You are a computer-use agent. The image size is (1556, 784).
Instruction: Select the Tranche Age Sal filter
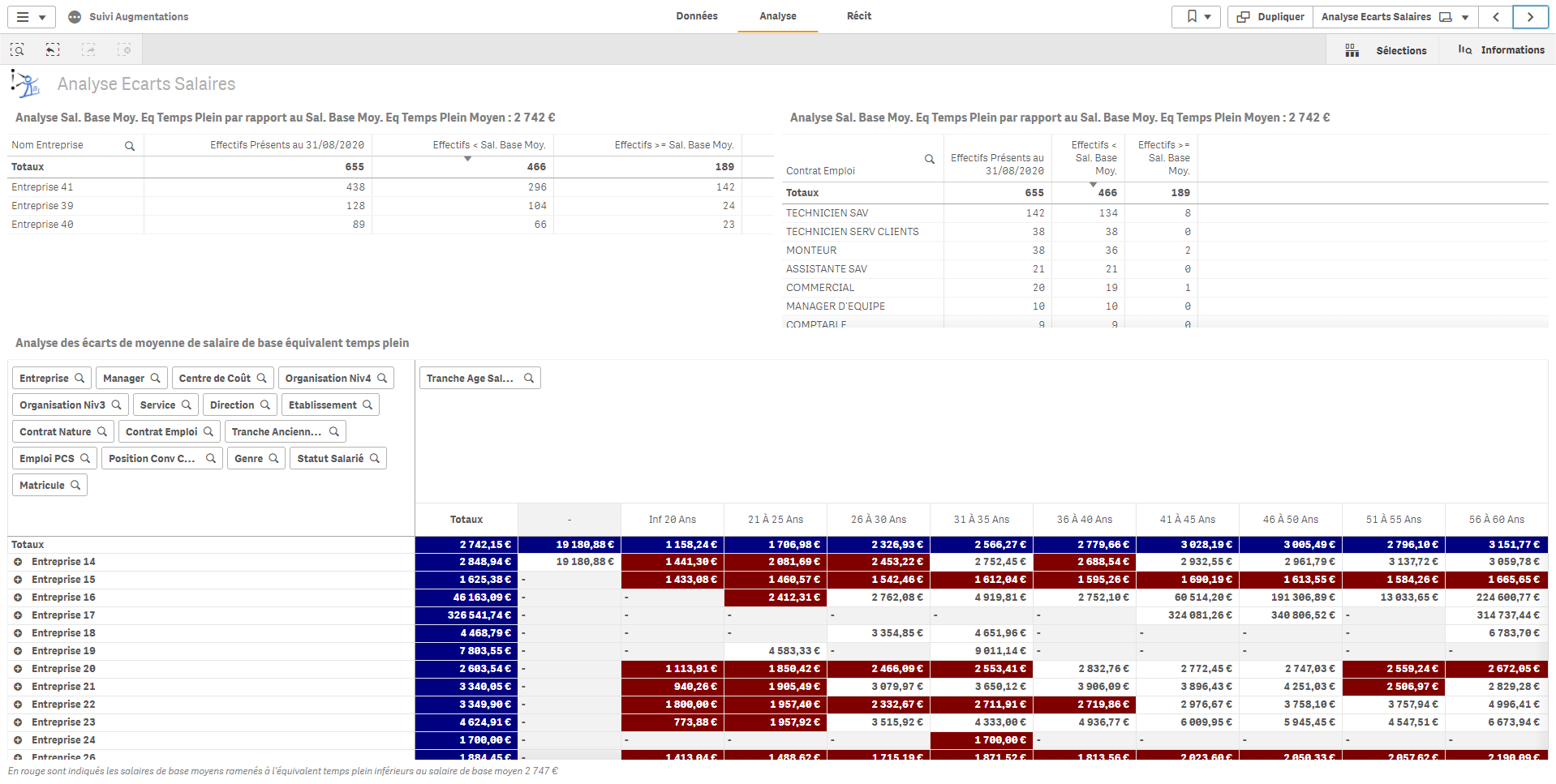click(x=479, y=379)
